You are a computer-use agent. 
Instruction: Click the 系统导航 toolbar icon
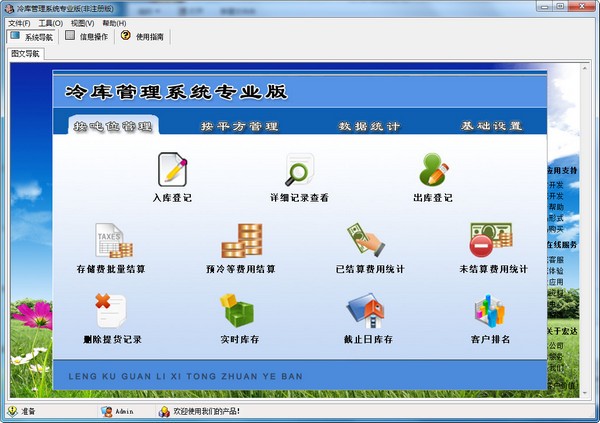15,36
